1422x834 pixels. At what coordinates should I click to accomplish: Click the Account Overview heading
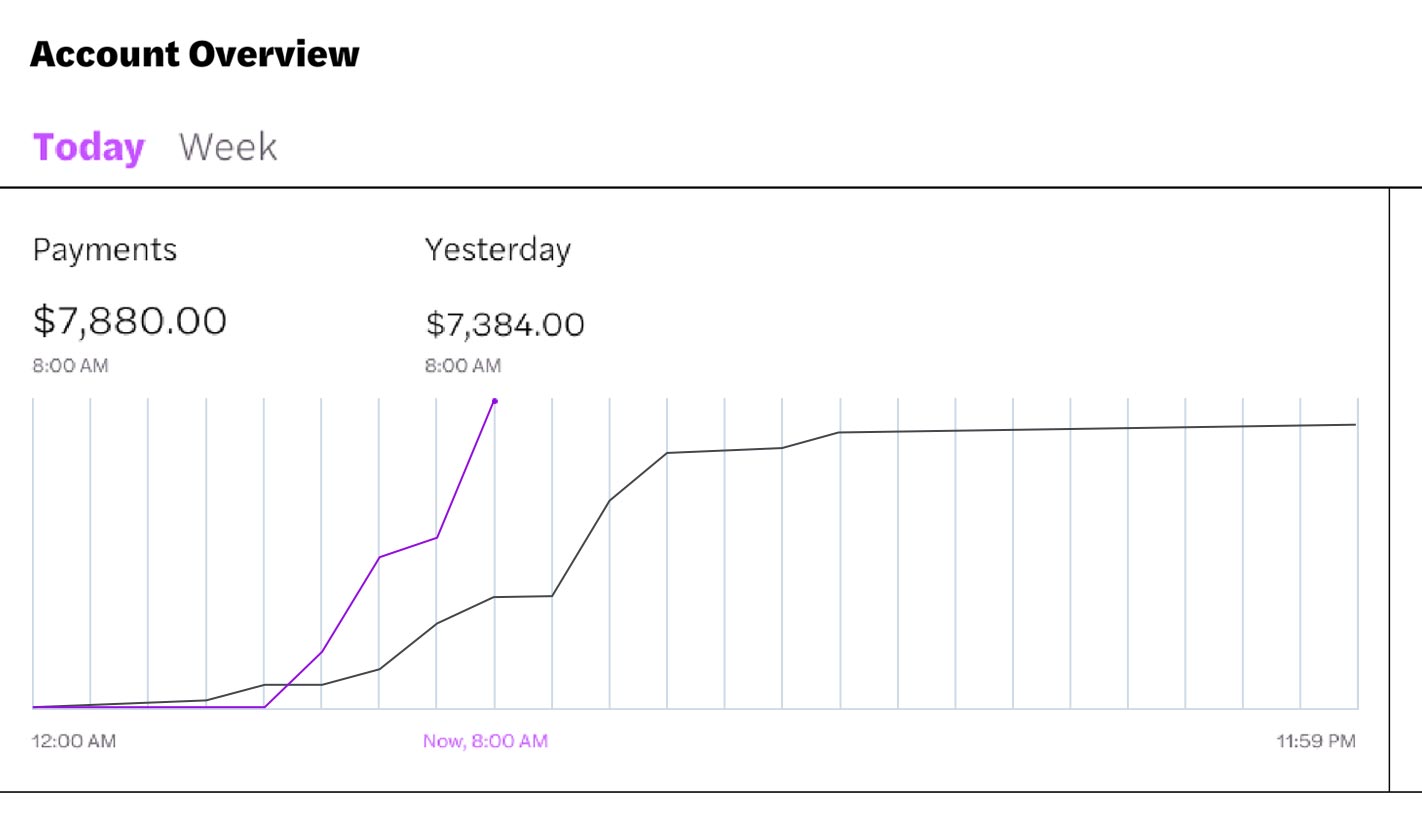point(196,52)
